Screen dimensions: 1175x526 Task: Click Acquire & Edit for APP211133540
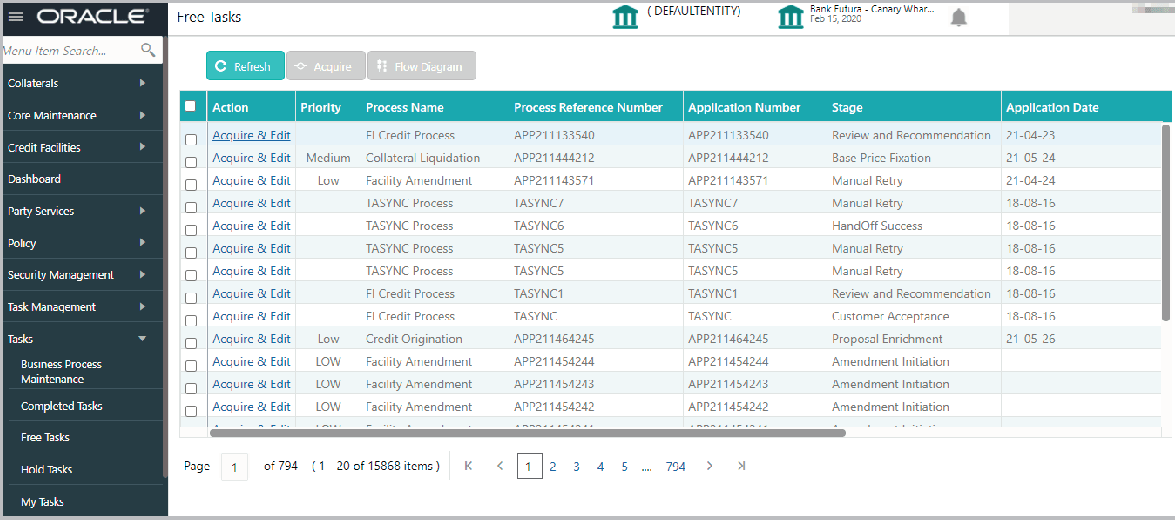(x=251, y=136)
